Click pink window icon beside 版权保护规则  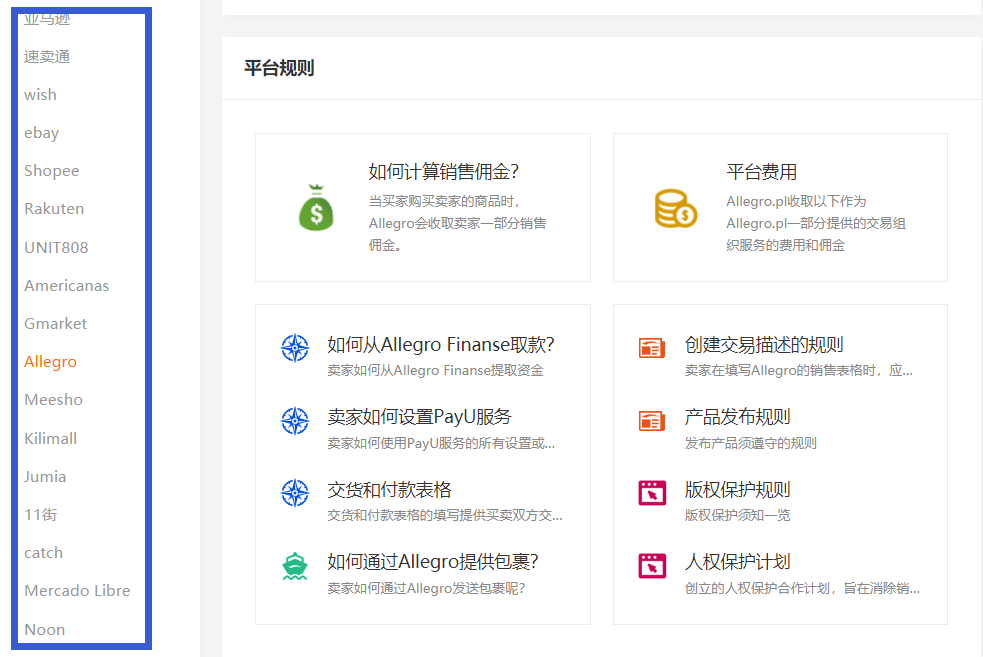click(x=652, y=493)
